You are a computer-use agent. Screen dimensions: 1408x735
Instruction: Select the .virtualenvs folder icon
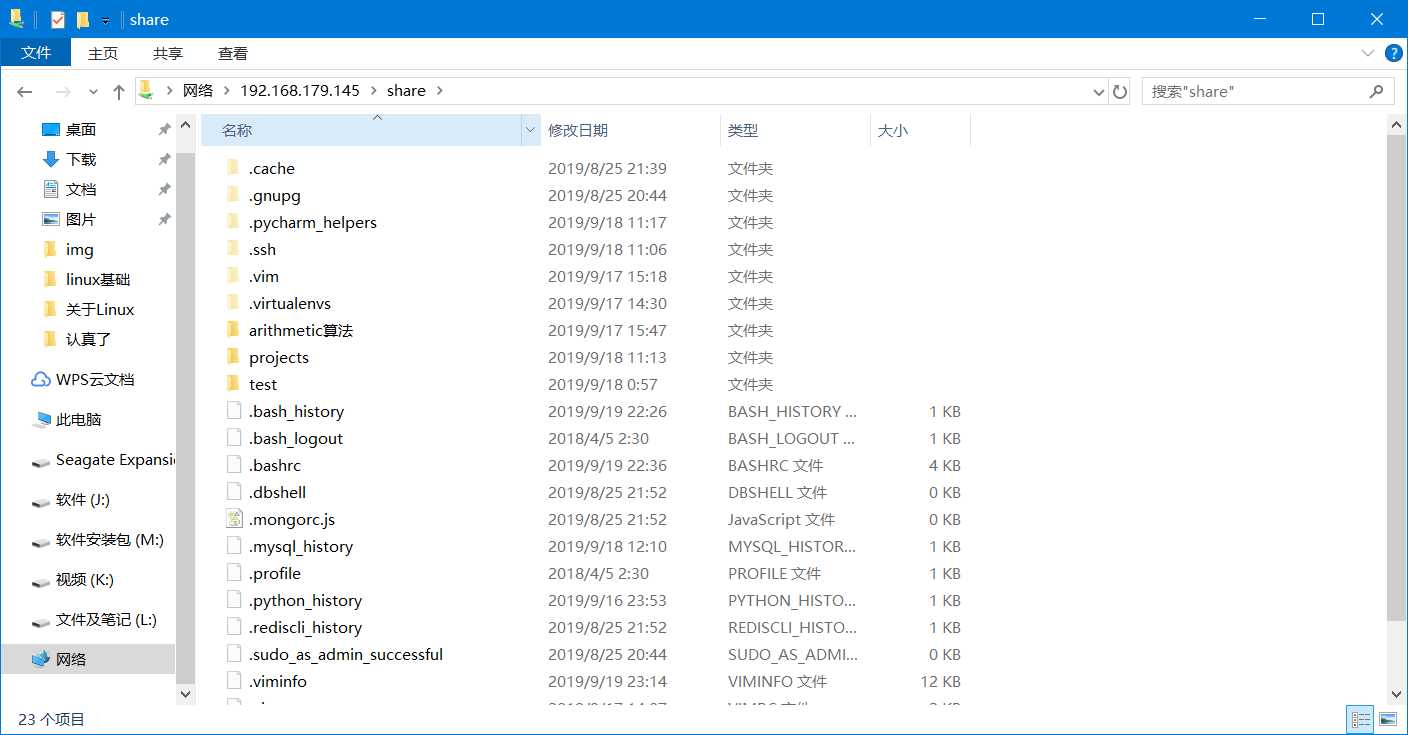coord(233,303)
